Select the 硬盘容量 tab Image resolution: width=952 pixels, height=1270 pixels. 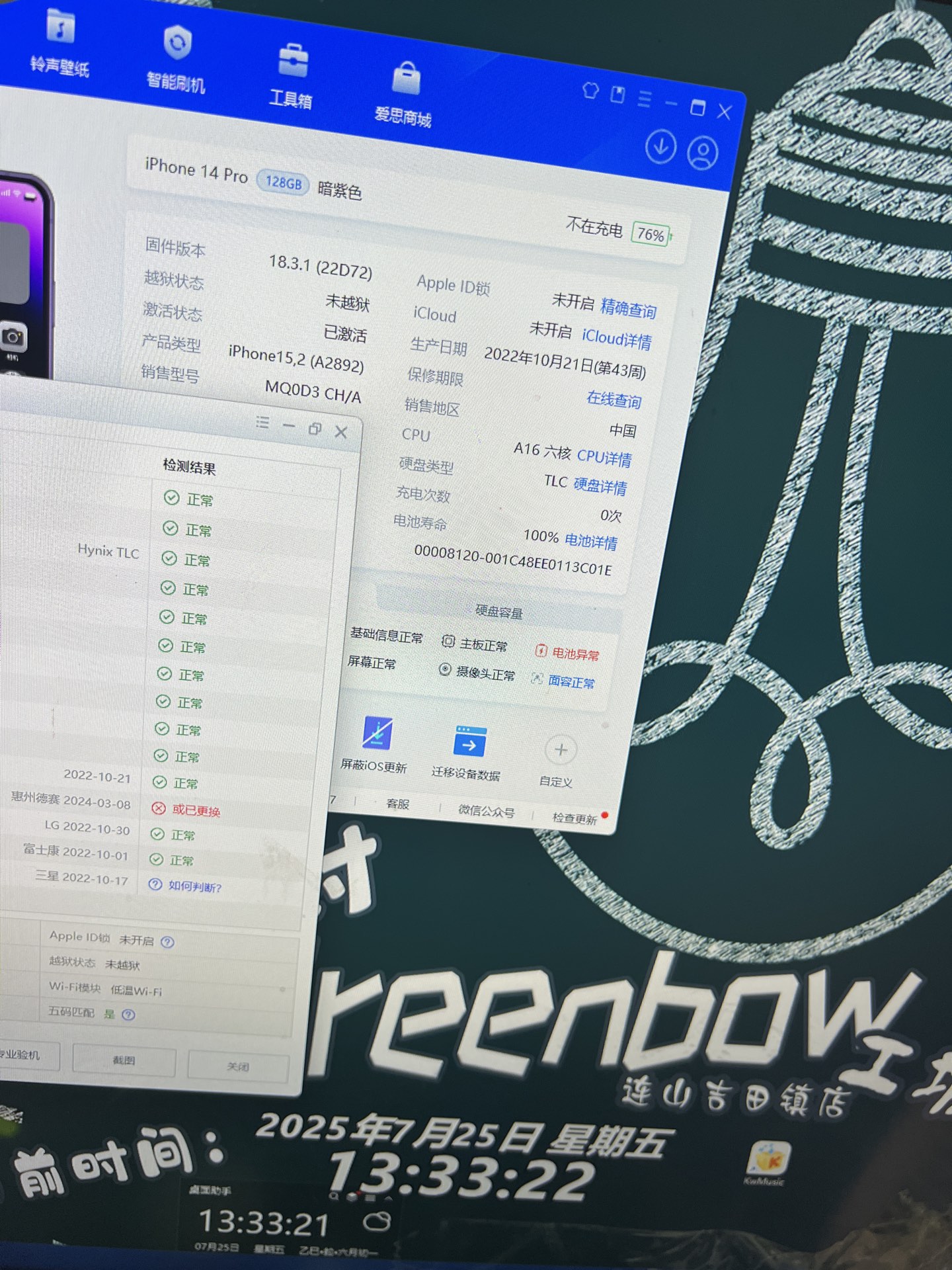pos(499,612)
